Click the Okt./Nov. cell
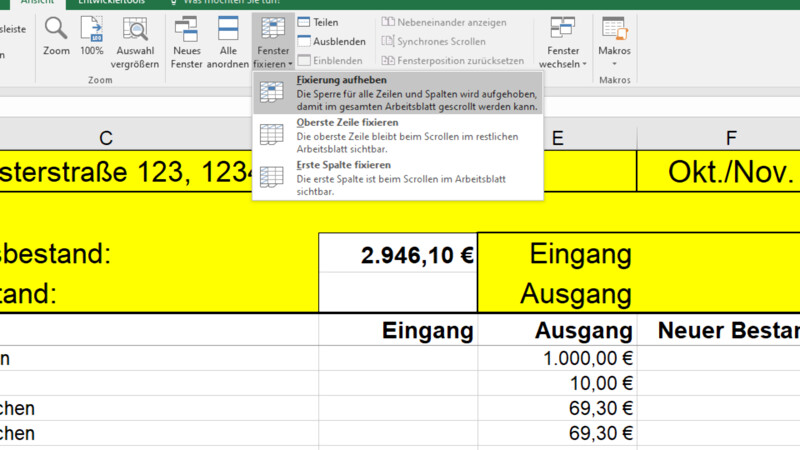This screenshot has height=450, width=800. 719,171
